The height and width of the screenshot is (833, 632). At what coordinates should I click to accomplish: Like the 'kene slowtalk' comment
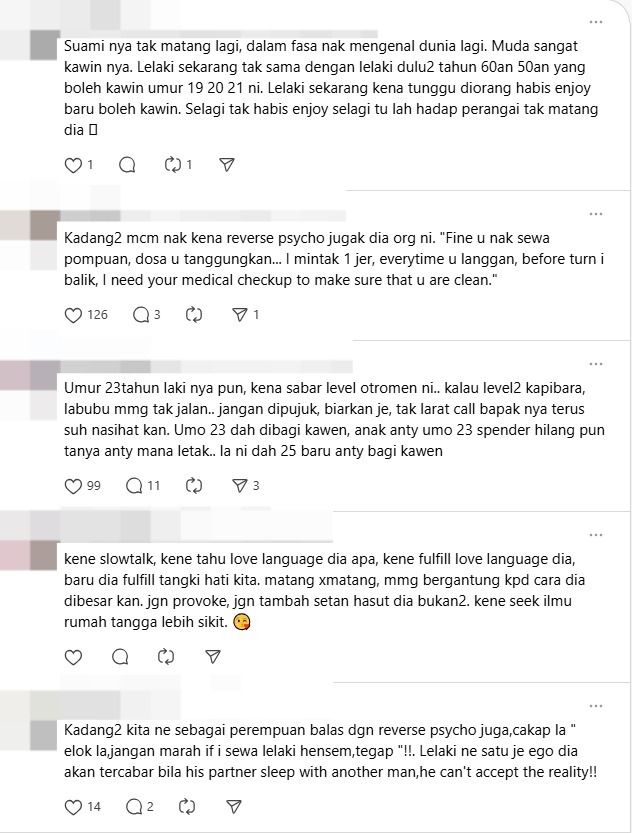coord(73,657)
